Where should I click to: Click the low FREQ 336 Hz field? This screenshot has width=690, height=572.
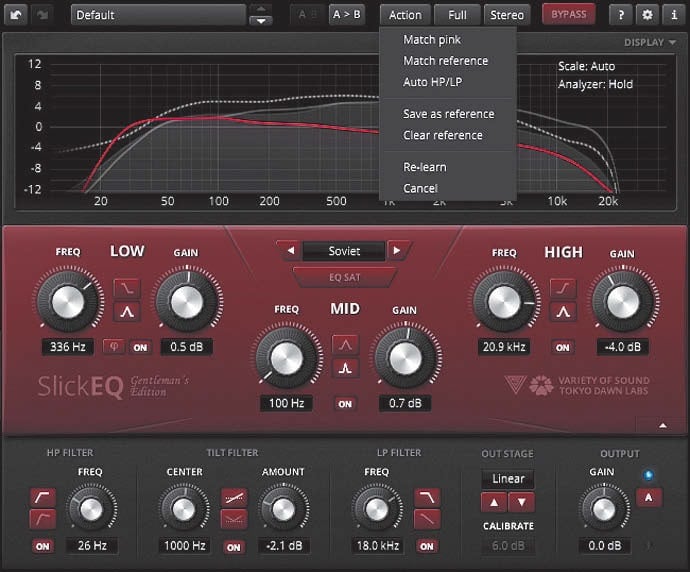[x=68, y=347]
